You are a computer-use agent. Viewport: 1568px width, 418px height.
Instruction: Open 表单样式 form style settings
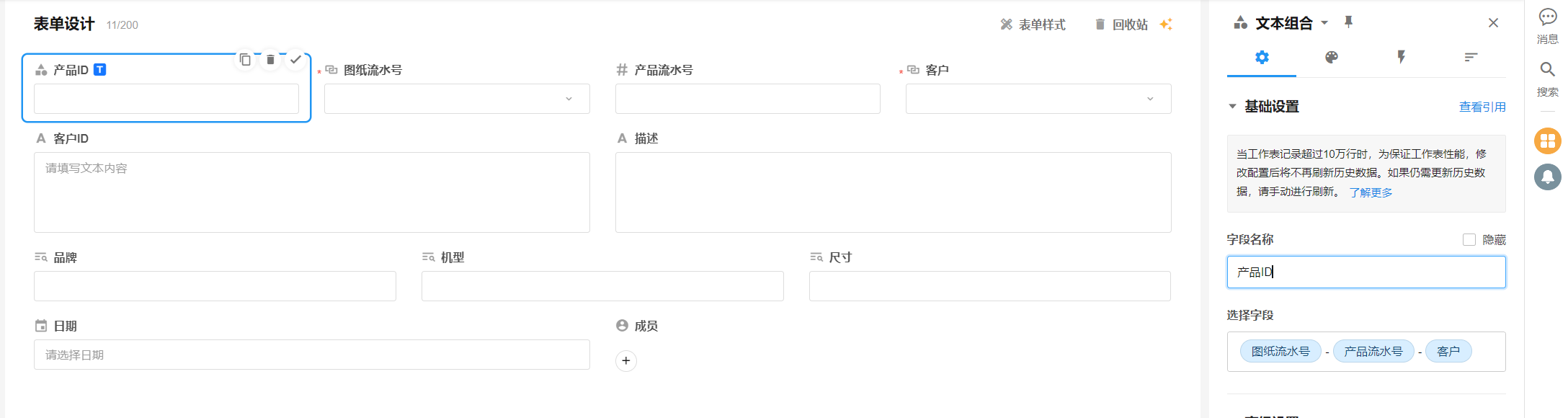coord(1033,25)
